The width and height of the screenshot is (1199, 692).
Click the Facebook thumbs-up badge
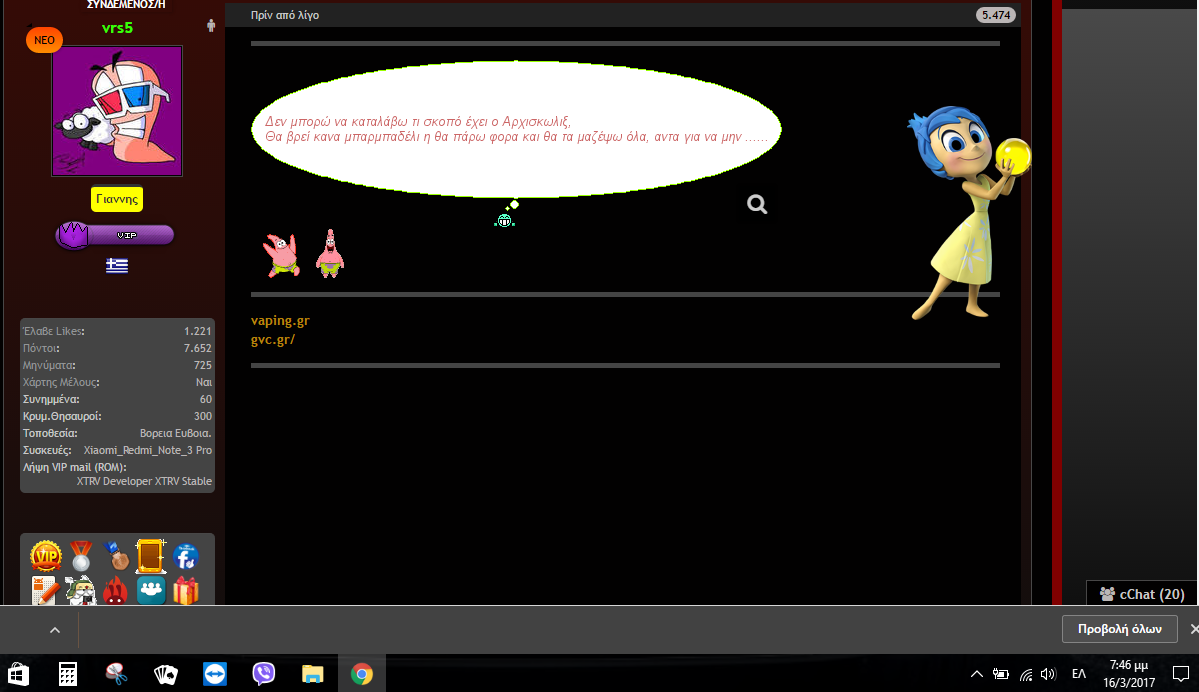click(186, 556)
